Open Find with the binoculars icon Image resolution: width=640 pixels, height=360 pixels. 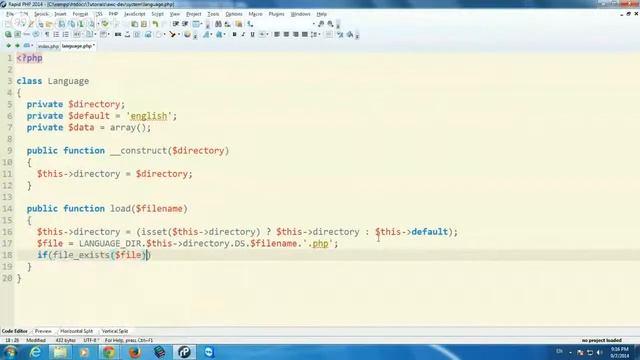click(218, 24)
